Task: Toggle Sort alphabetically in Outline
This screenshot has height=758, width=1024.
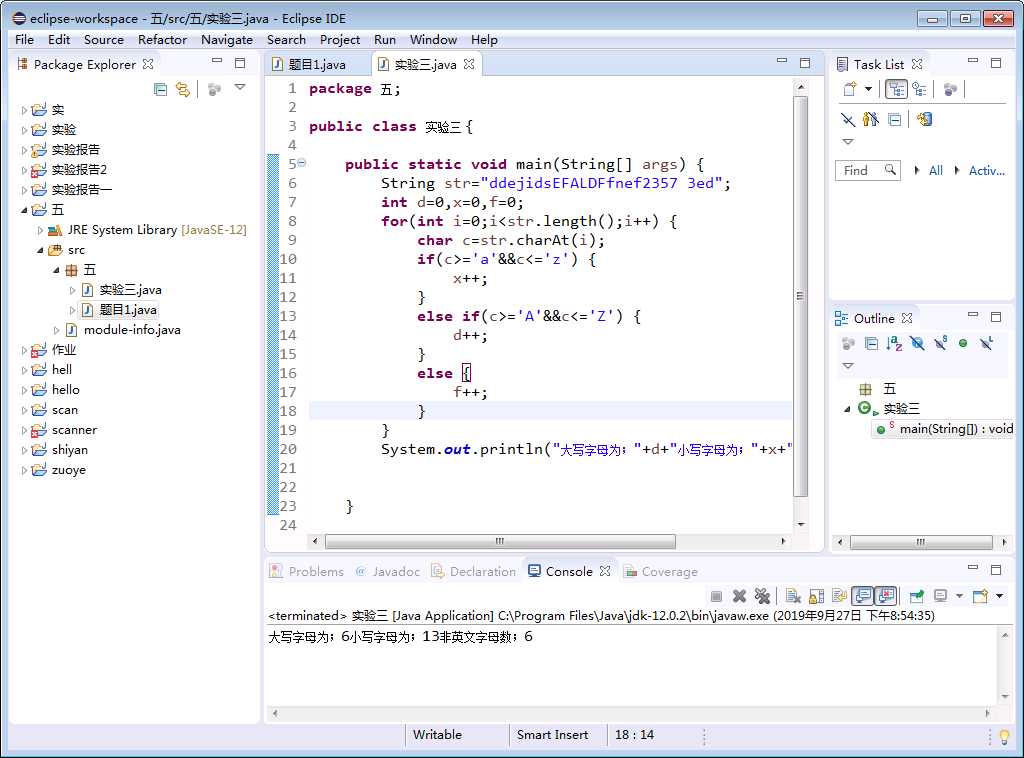Action: pyautogui.click(x=894, y=343)
